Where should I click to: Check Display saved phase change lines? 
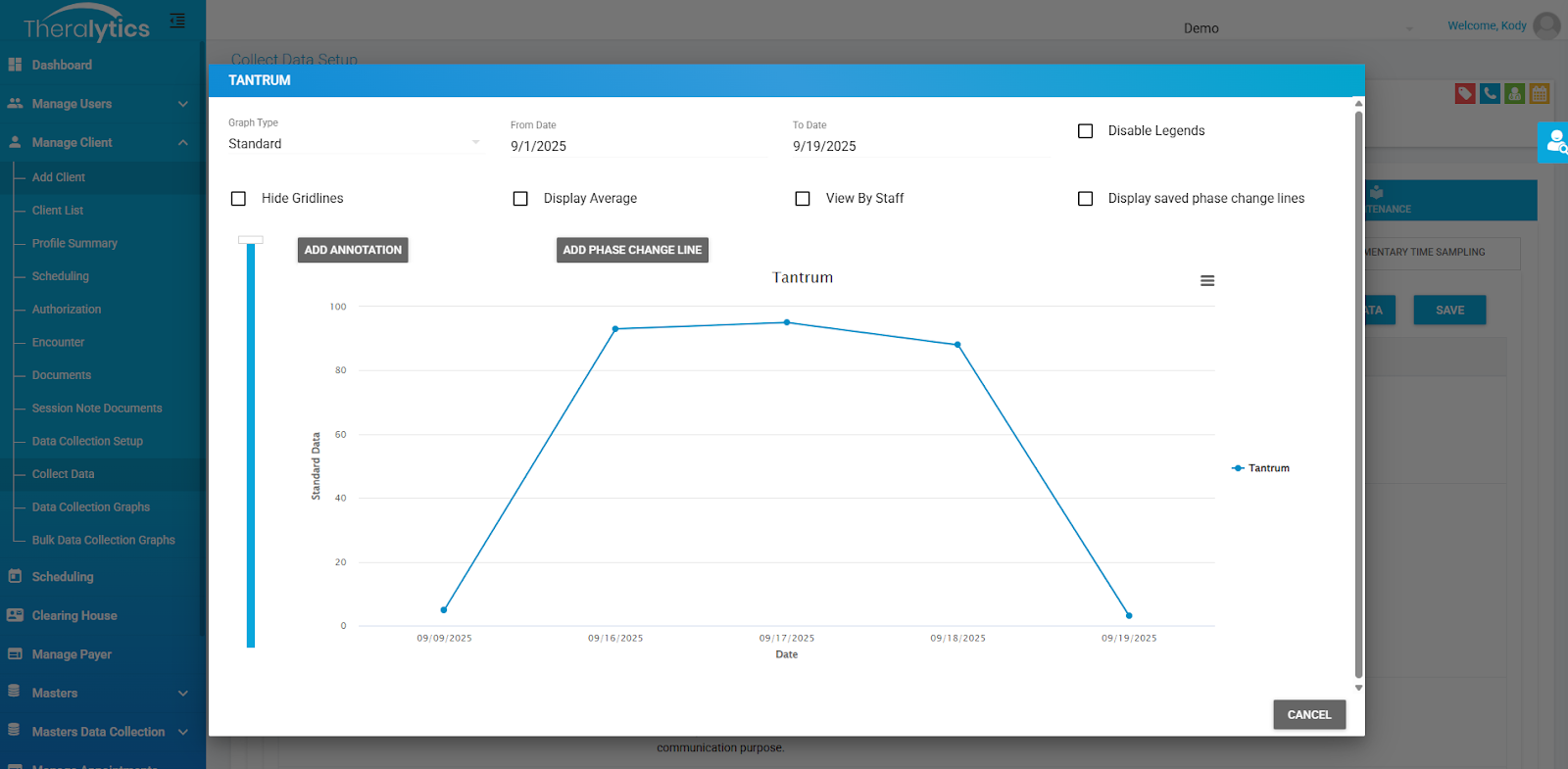(x=1086, y=199)
